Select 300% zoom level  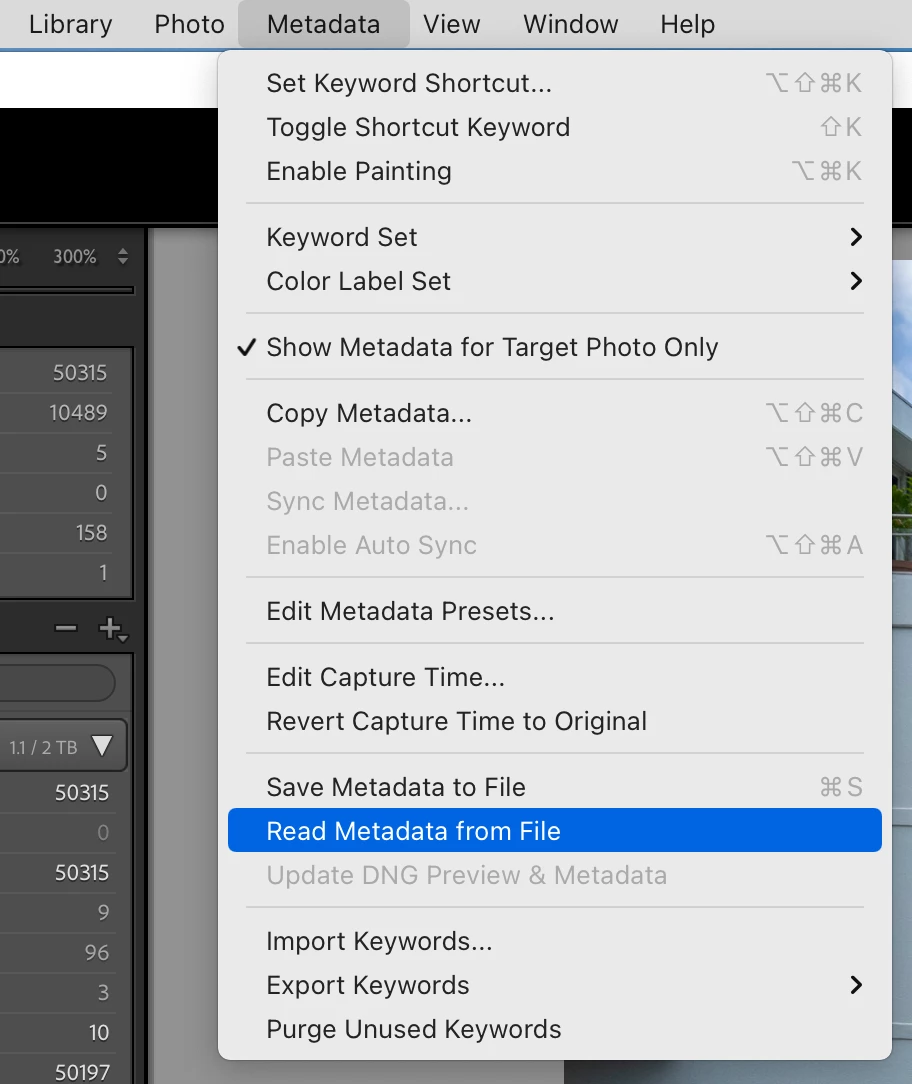click(x=75, y=257)
